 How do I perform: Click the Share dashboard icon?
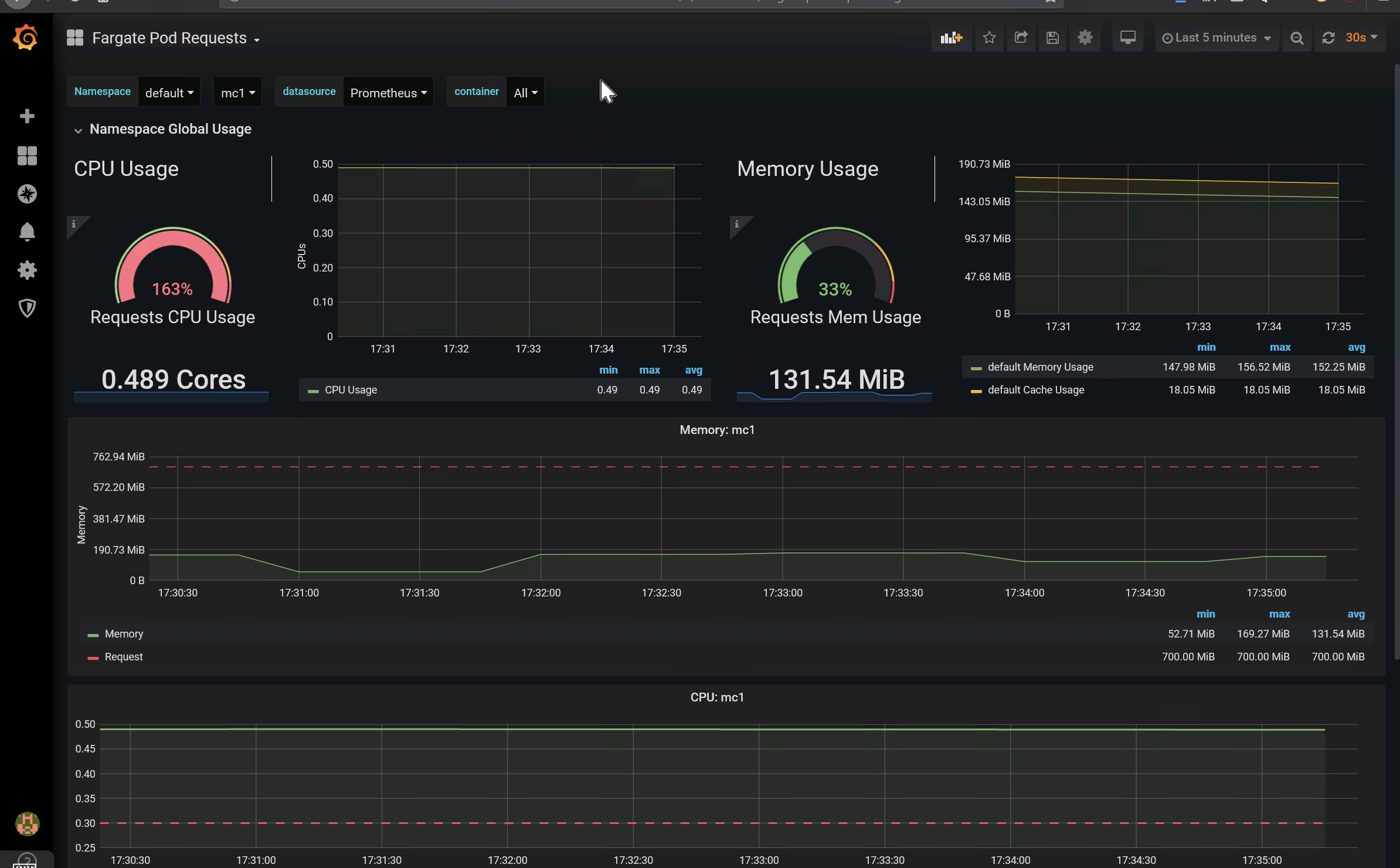pos(1021,38)
